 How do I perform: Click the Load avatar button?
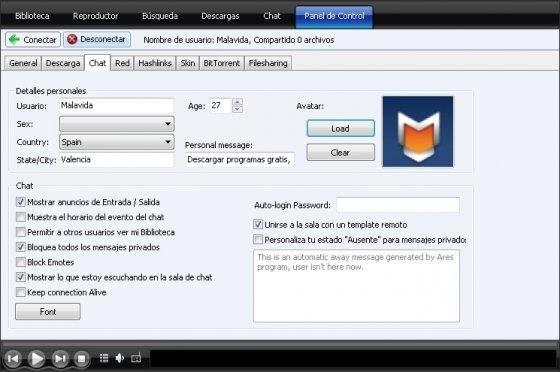[341, 128]
